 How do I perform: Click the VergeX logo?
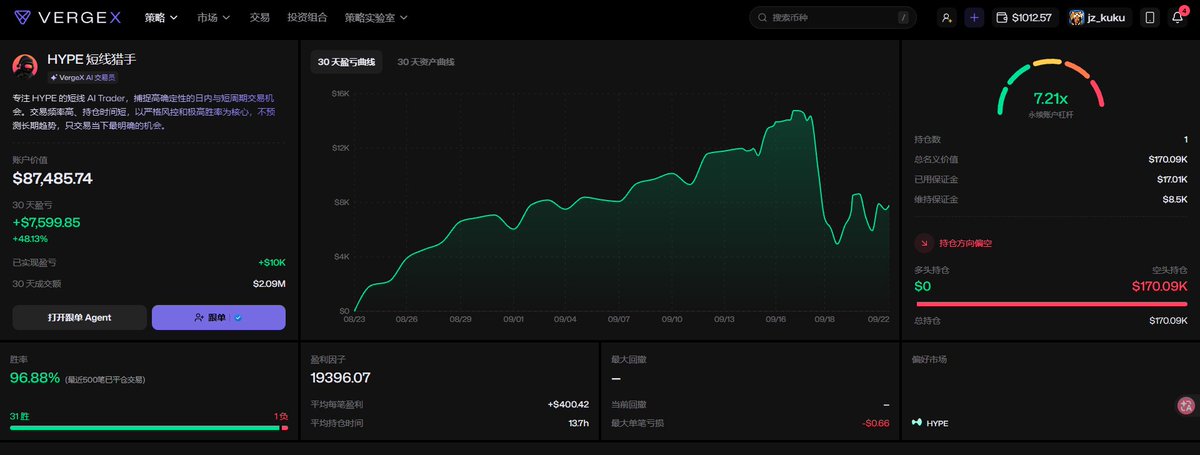click(70, 17)
